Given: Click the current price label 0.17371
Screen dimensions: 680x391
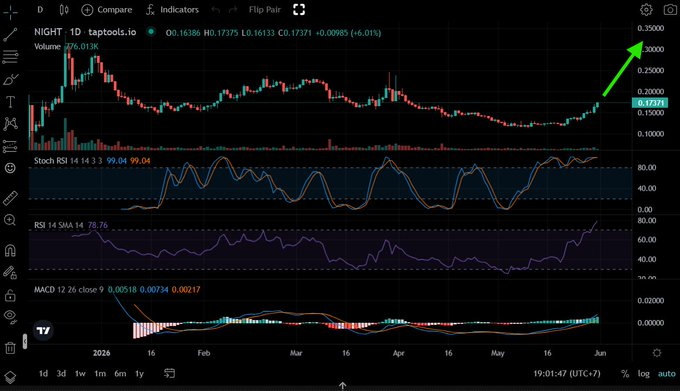Looking at the screenshot, I should click(650, 103).
